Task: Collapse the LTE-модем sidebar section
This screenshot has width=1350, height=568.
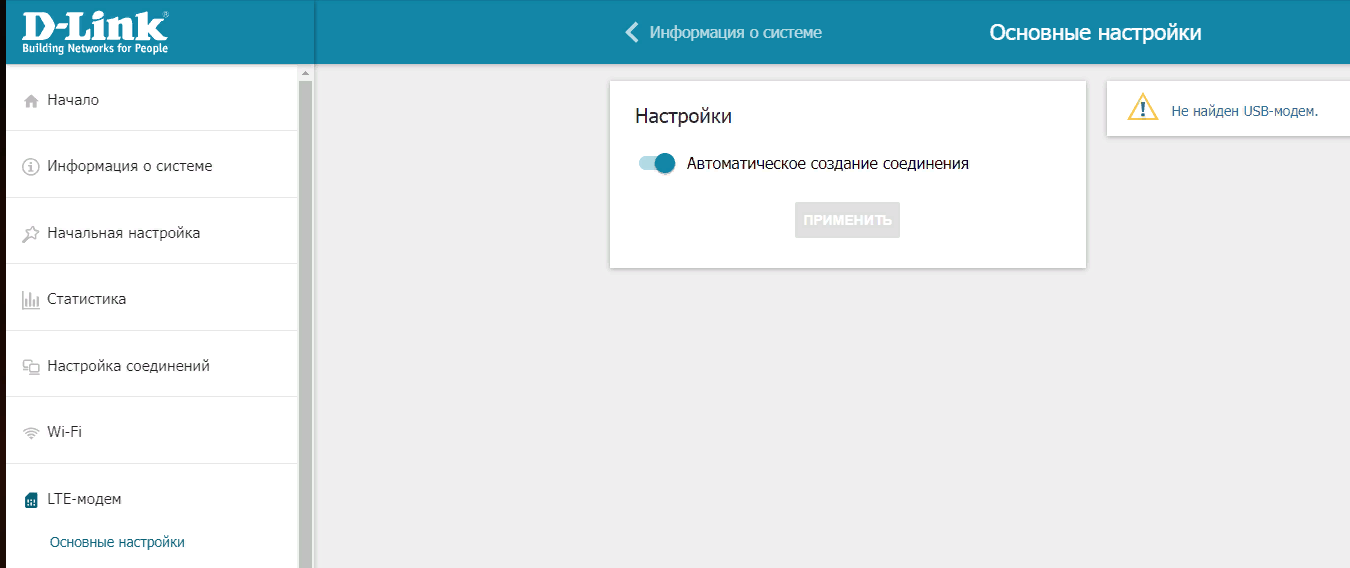Action: pos(84,499)
